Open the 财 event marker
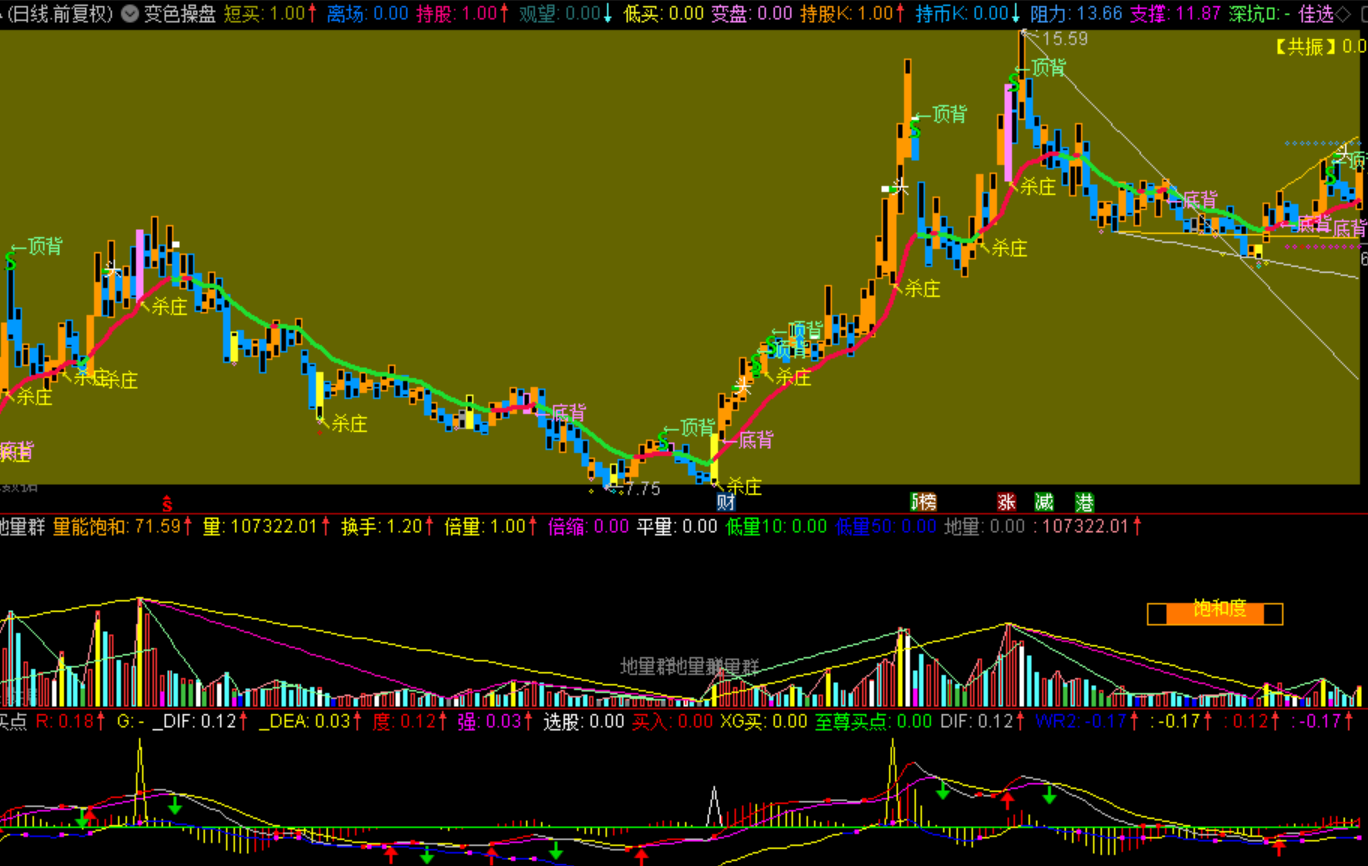Viewport: 1368px width, 866px height. pos(726,502)
